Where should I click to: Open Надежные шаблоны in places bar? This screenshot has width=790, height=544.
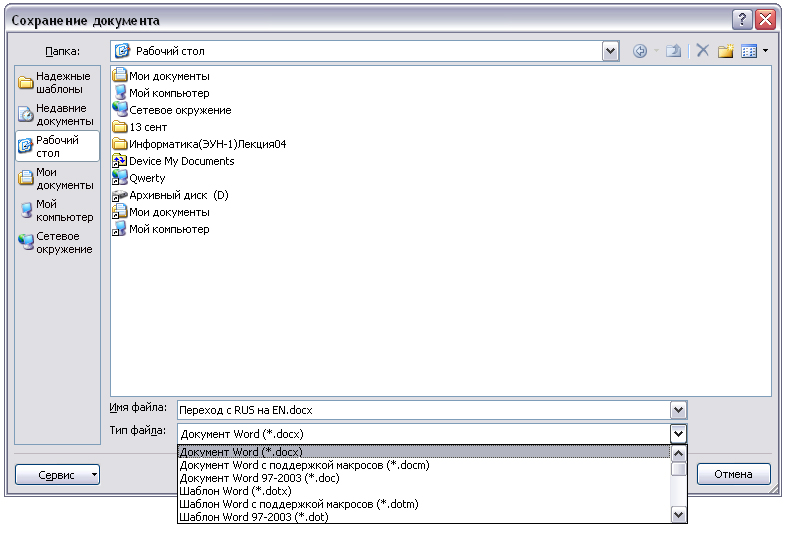click(57, 83)
